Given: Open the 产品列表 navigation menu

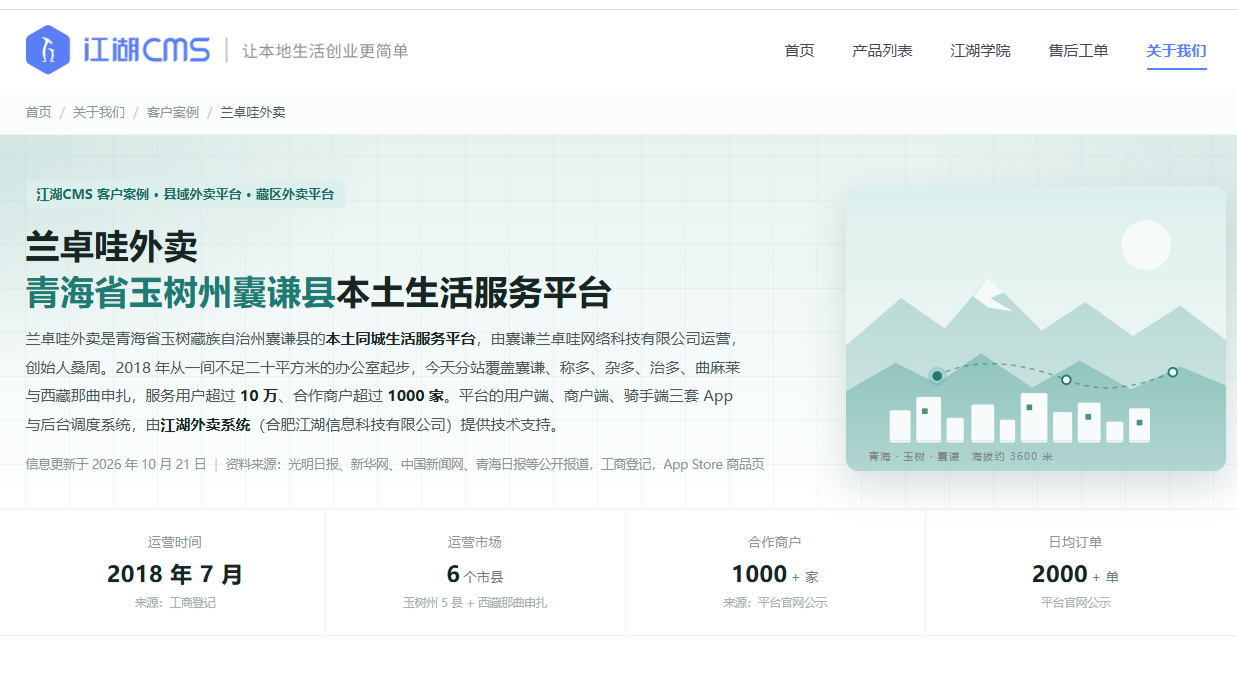Looking at the screenshot, I should click(x=882, y=51).
